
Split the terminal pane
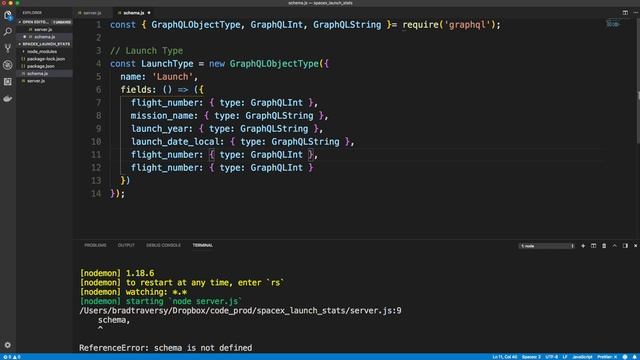(593, 246)
